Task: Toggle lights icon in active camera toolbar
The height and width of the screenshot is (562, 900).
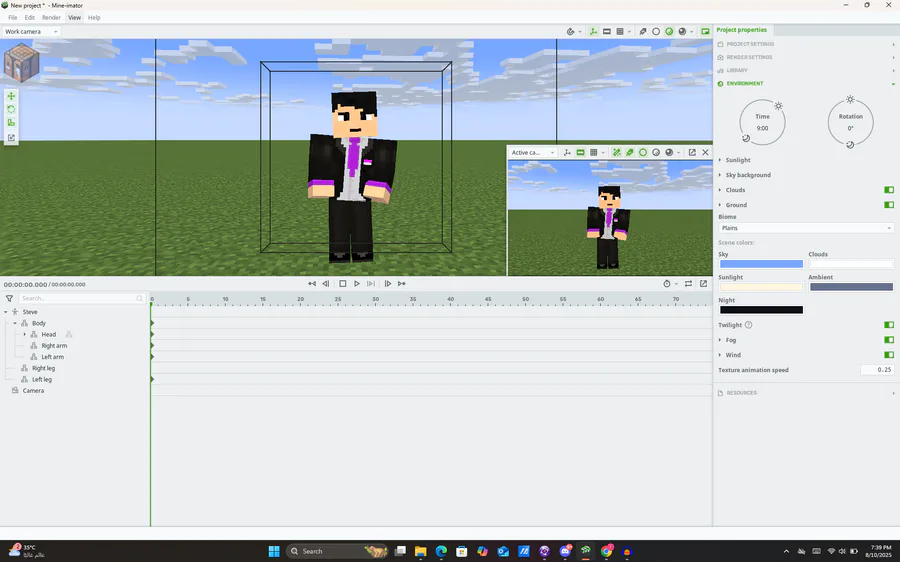Action: coord(630,153)
